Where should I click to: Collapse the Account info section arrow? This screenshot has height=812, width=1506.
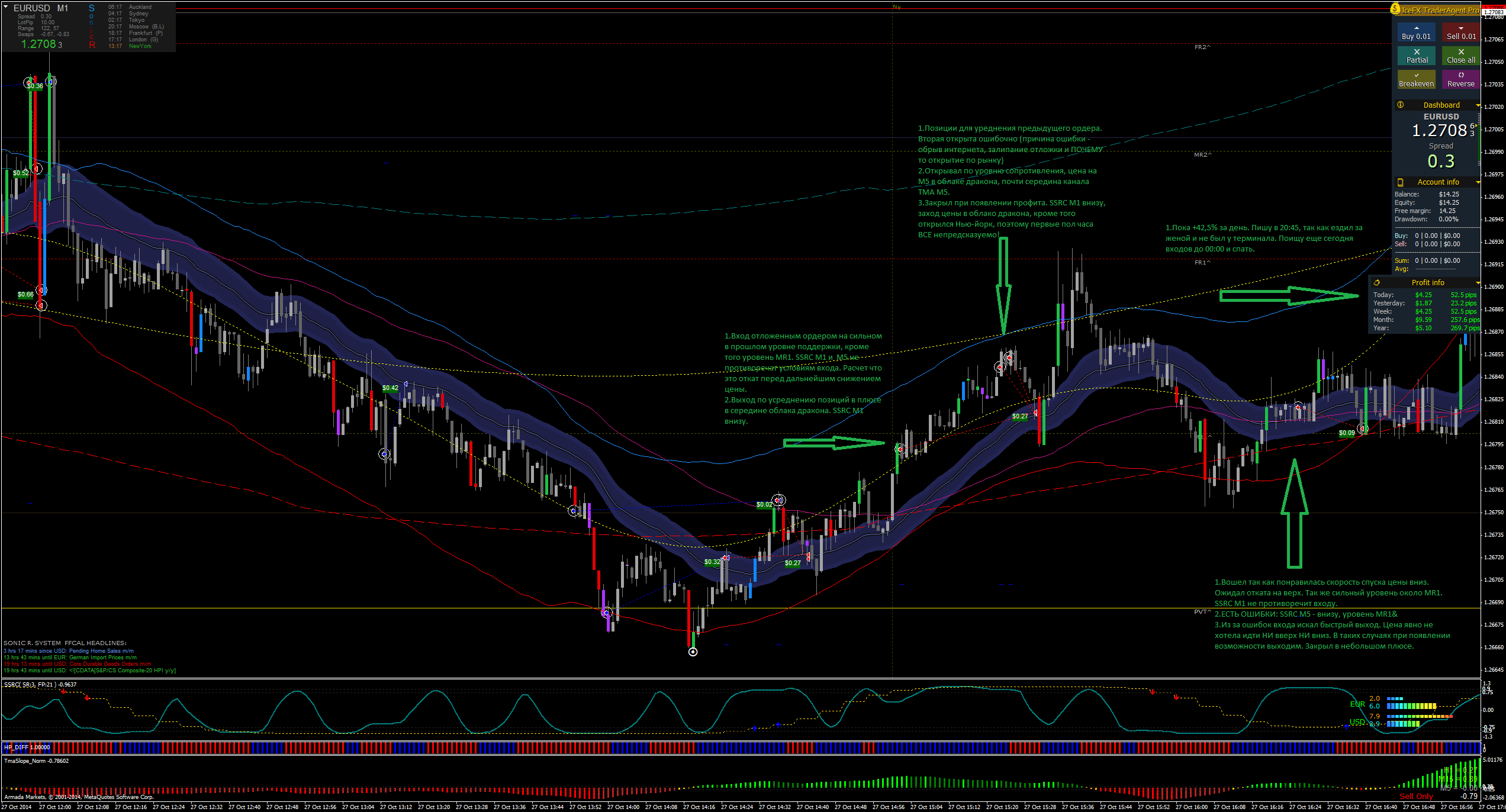point(1478,182)
